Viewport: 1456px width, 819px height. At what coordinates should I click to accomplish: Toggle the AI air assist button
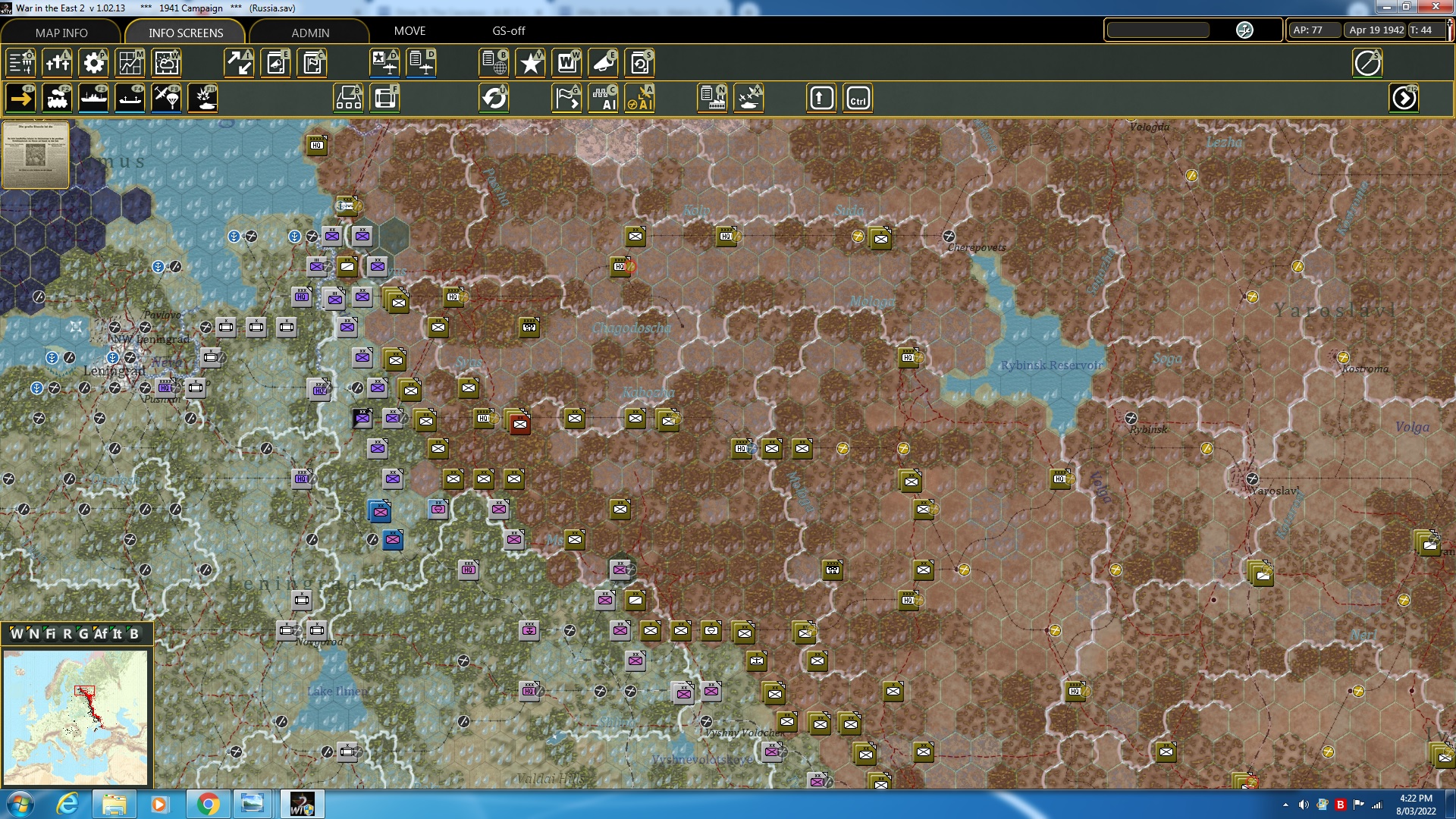tap(639, 99)
